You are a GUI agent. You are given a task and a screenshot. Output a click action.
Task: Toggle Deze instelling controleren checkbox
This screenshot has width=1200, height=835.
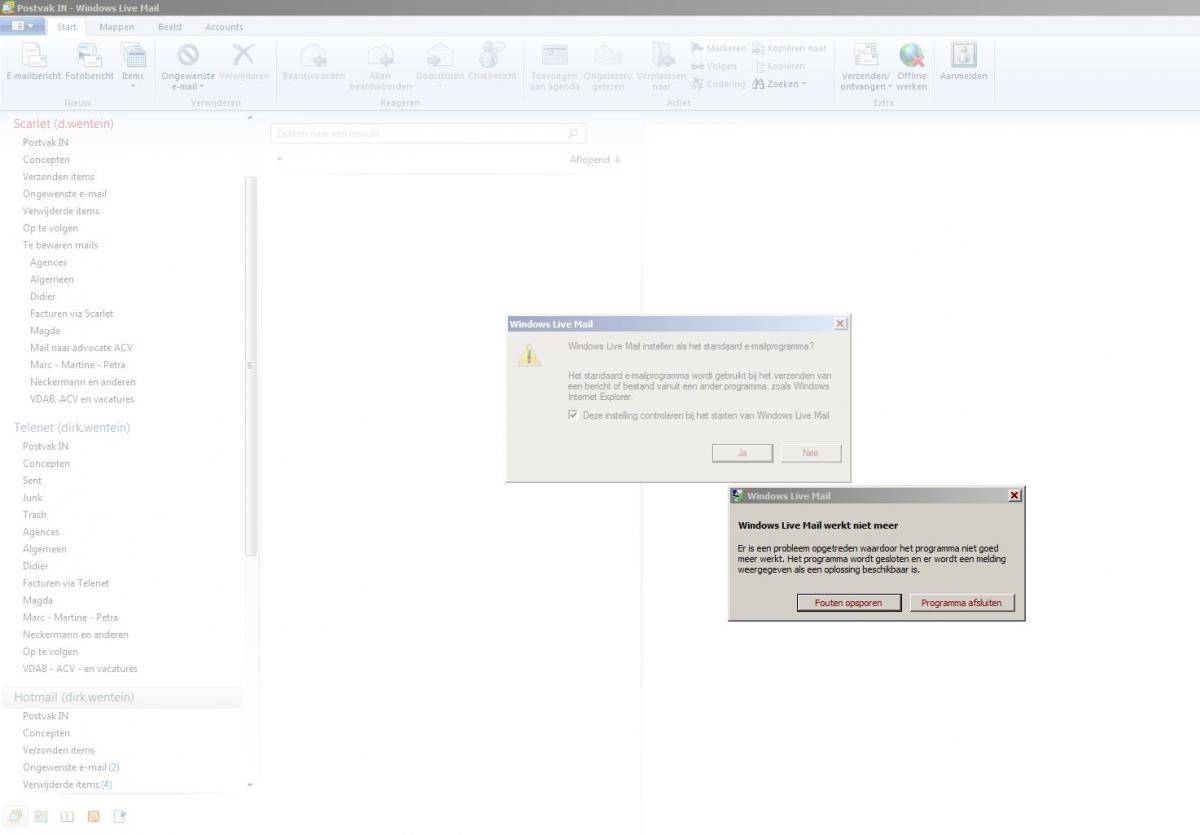pos(573,415)
